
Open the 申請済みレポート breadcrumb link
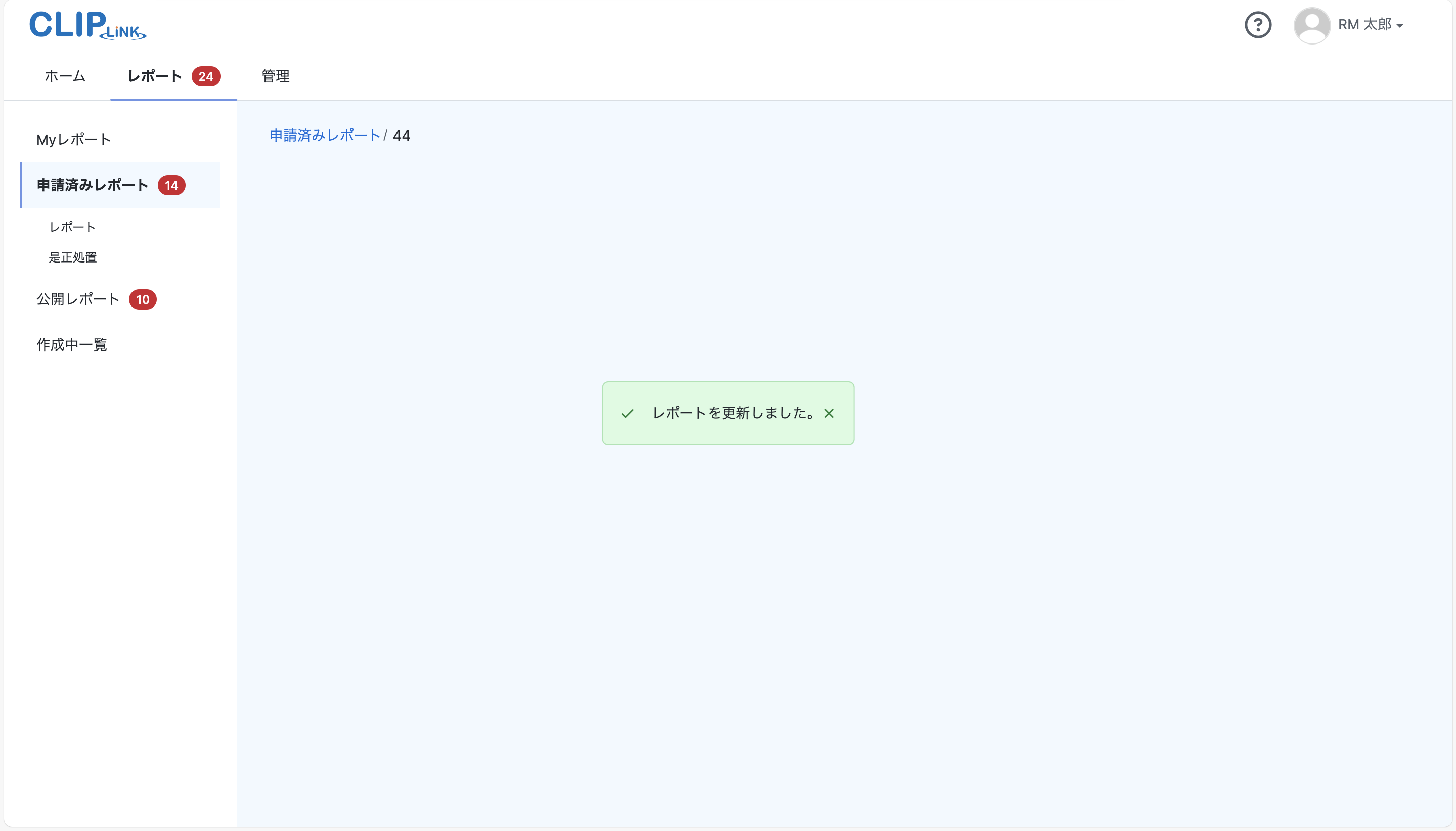(325, 135)
